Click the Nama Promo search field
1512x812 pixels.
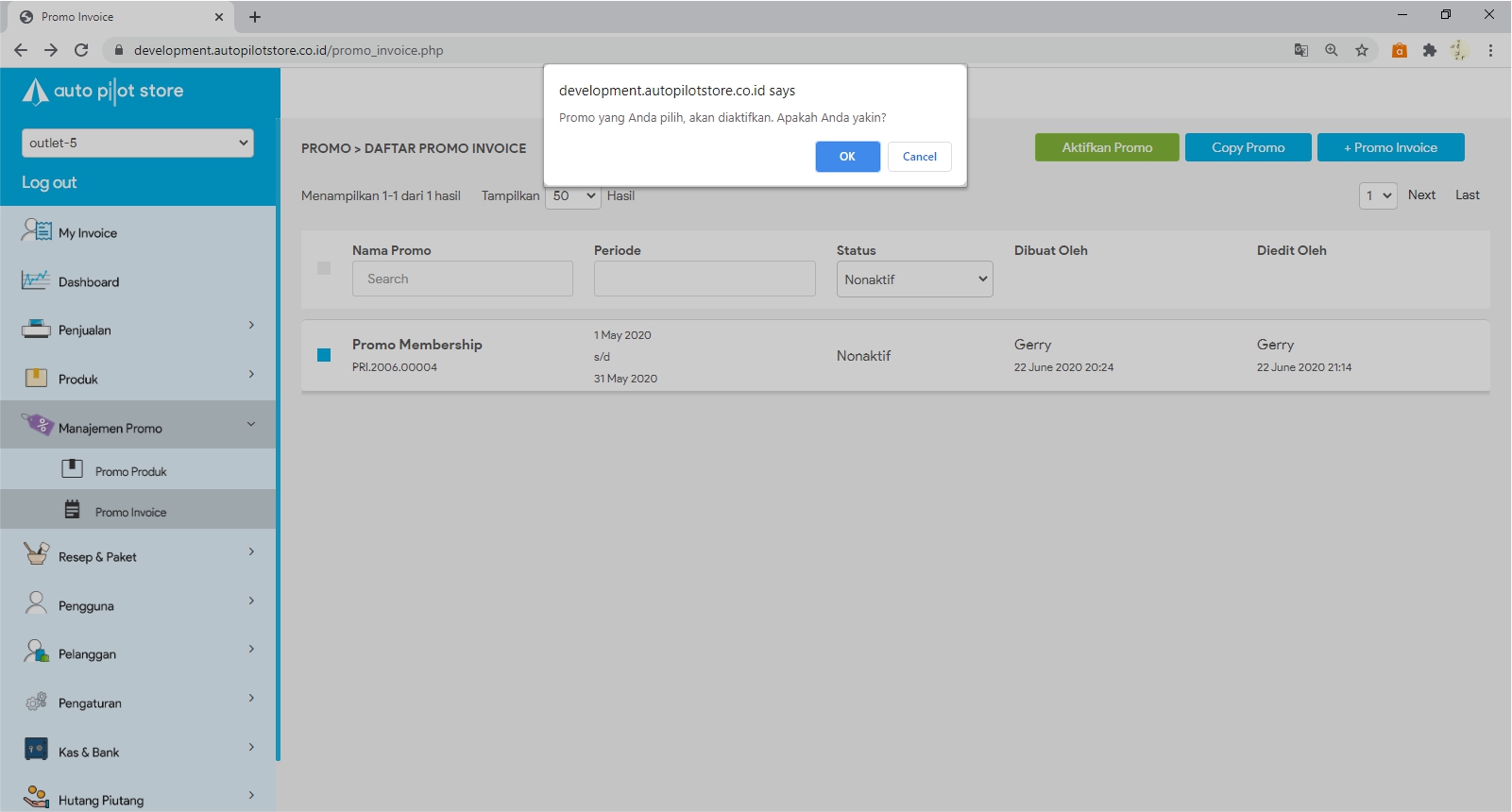click(x=462, y=279)
